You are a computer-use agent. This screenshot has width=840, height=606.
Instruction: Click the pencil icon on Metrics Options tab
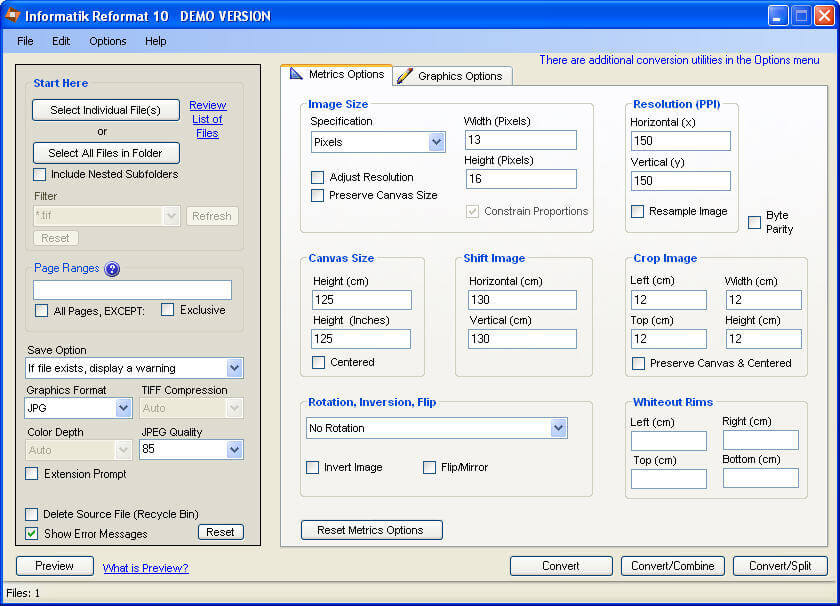tap(297, 74)
